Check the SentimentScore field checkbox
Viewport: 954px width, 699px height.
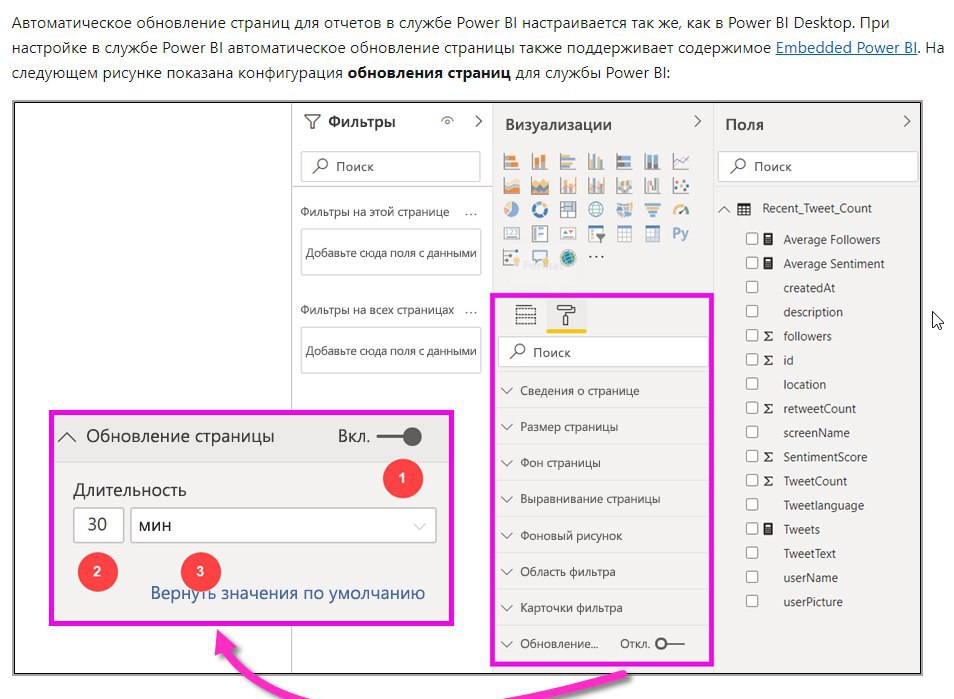[x=752, y=456]
